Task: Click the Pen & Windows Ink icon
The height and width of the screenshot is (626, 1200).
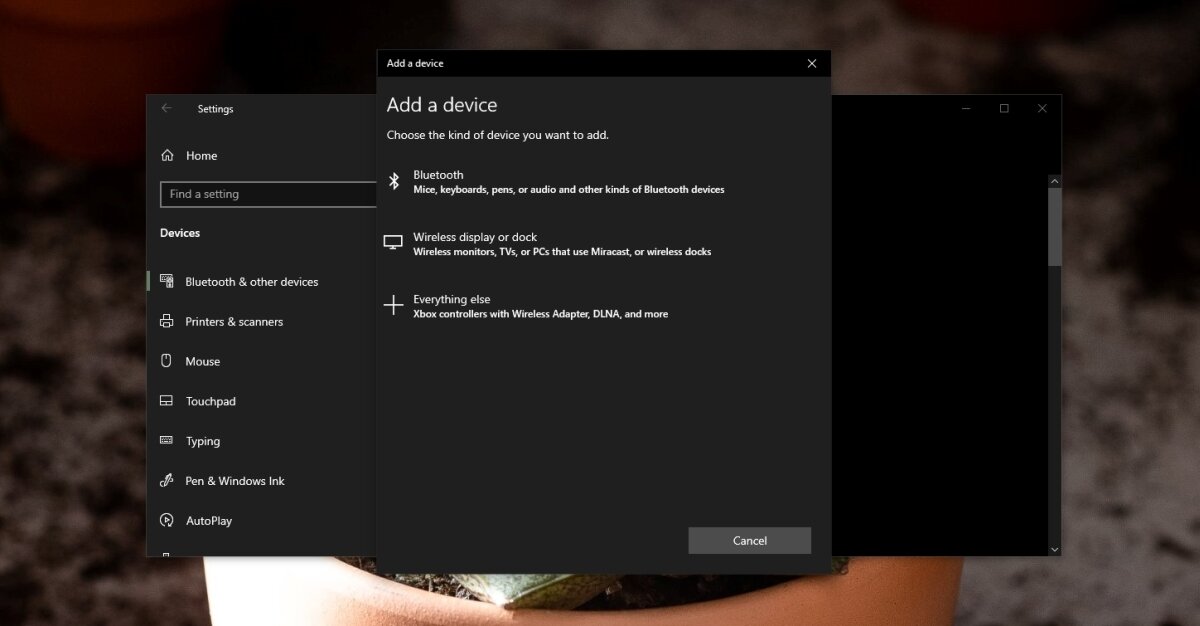Action: pos(166,481)
